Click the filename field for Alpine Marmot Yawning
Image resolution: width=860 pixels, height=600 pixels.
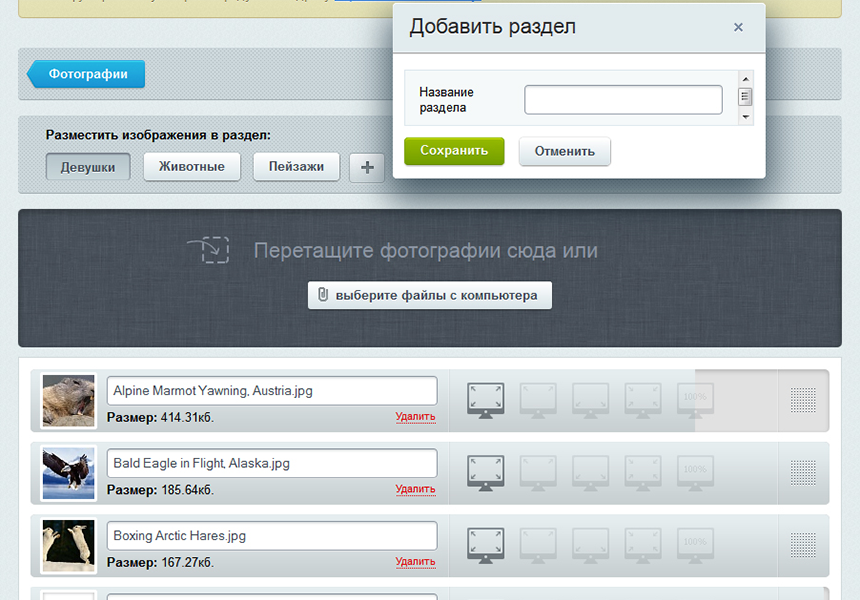click(271, 390)
